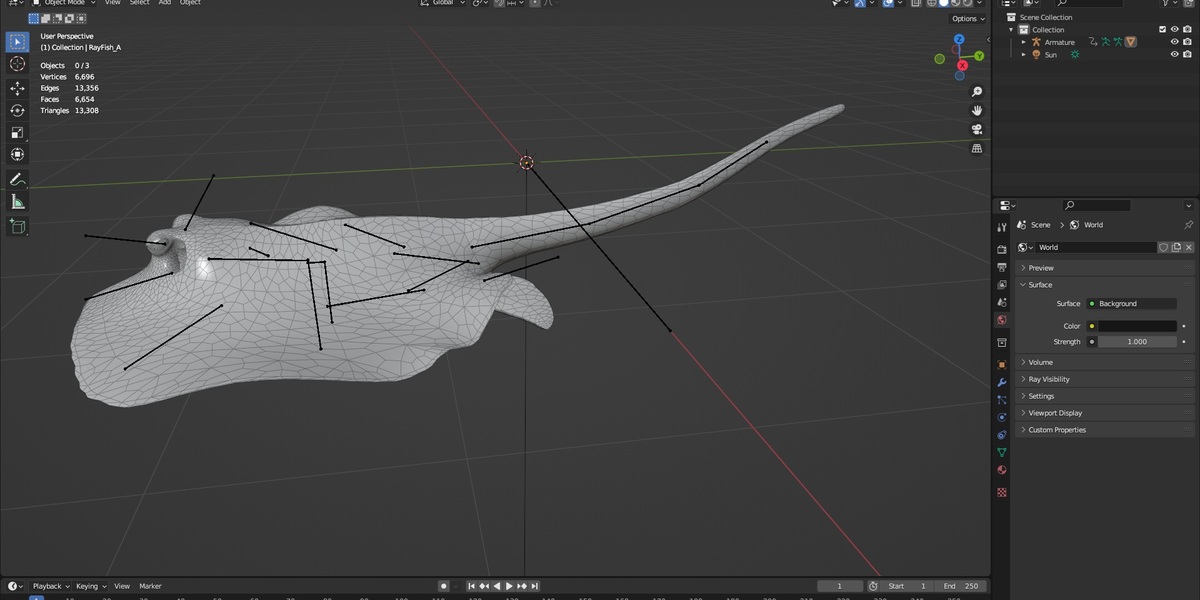This screenshot has height=600, width=1200.
Task: Open the Modifiers wrench tab
Action: pos(1002,383)
